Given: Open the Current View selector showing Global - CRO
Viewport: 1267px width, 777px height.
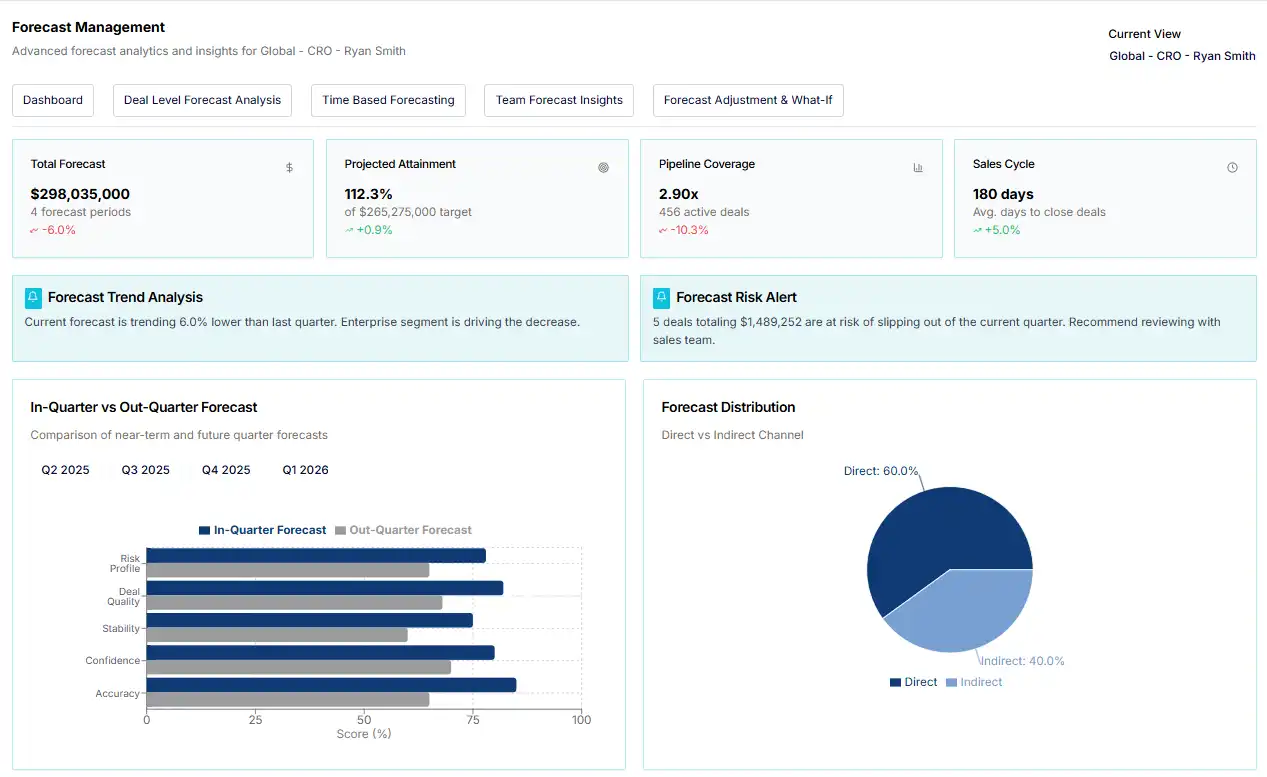Looking at the screenshot, I should point(1182,56).
